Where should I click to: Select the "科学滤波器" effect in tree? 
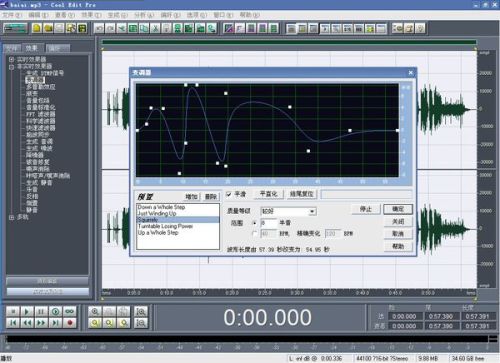tap(41, 121)
